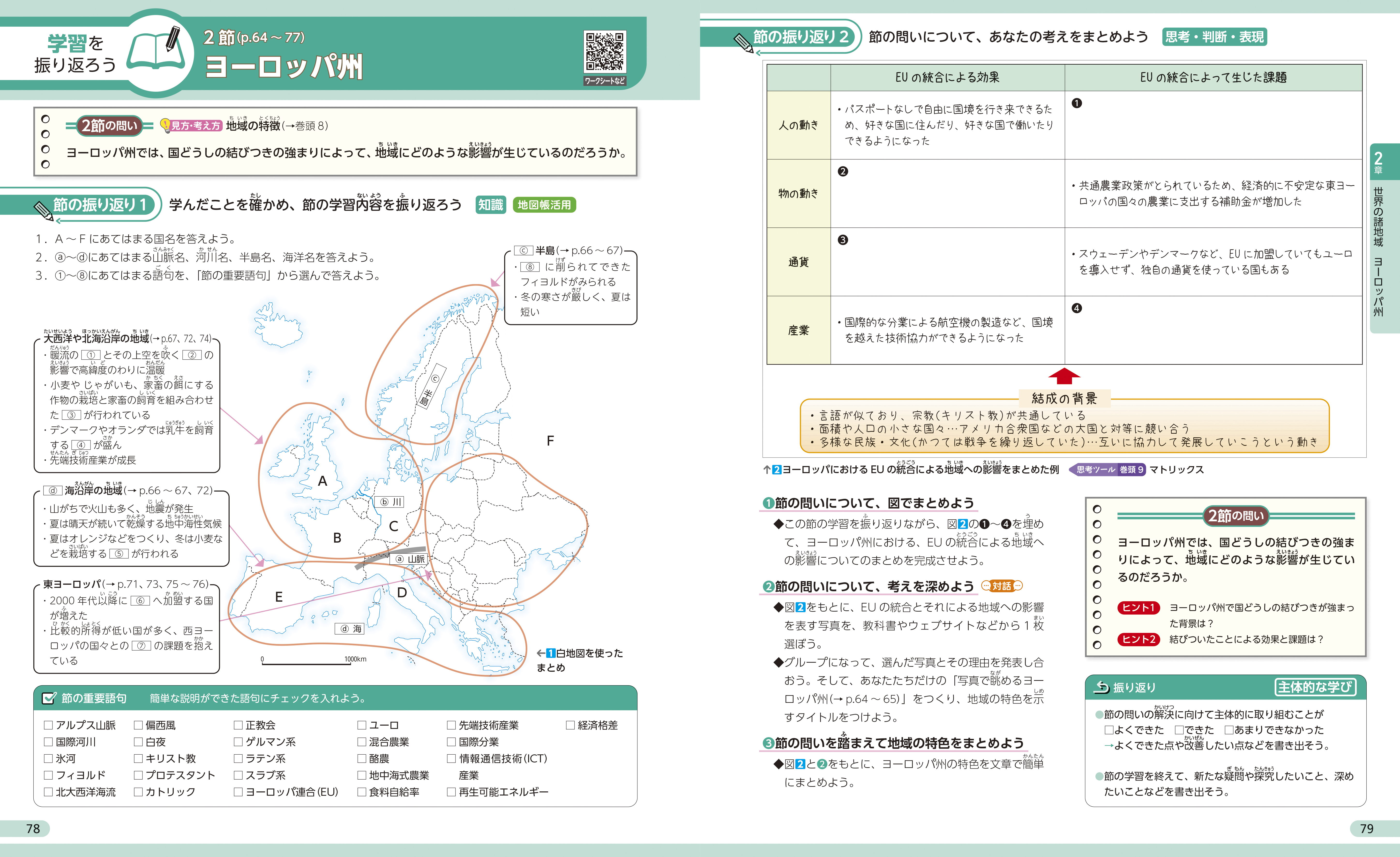Image resolution: width=1400 pixels, height=857 pixels.
Task: Click the pencil icon beside 節の振り返り2
Action: point(743,43)
